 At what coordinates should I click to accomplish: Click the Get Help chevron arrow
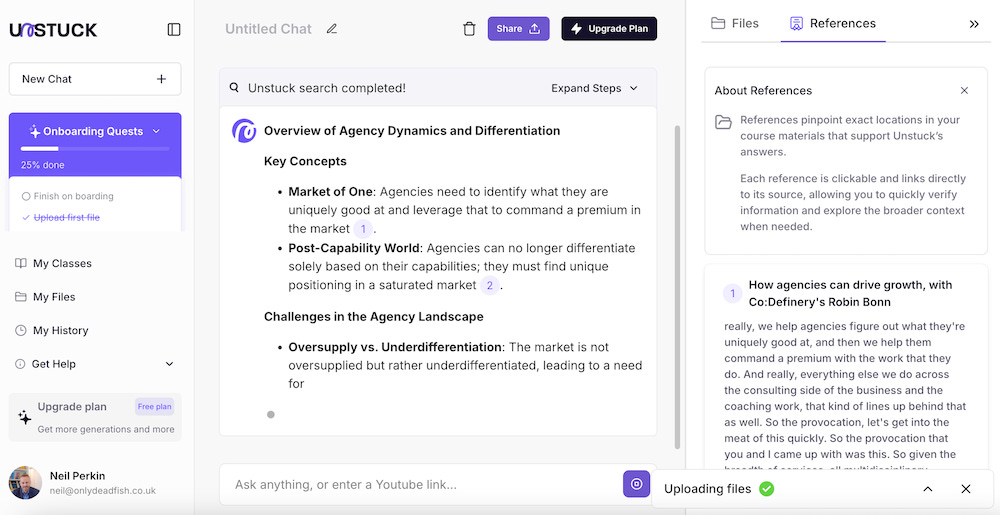pyautogui.click(x=170, y=364)
